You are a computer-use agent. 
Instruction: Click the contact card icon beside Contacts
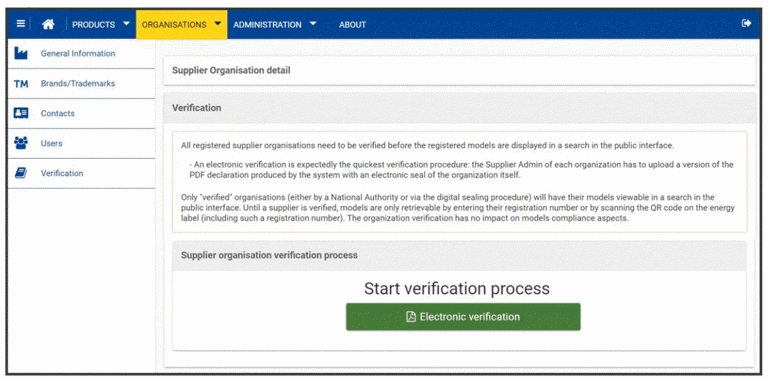[x=21, y=113]
